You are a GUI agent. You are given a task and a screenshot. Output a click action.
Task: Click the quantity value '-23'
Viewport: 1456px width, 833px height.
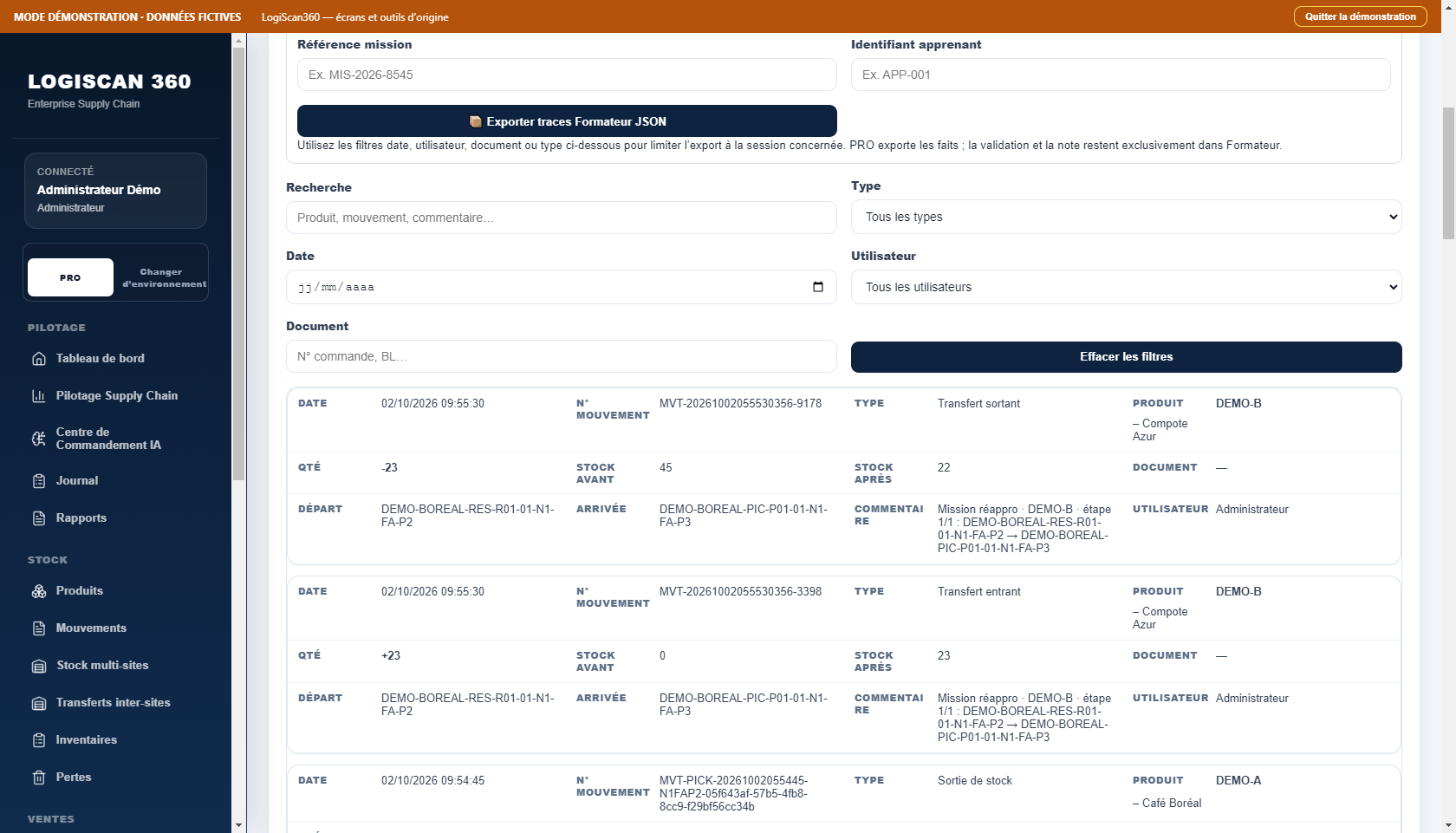(x=389, y=468)
